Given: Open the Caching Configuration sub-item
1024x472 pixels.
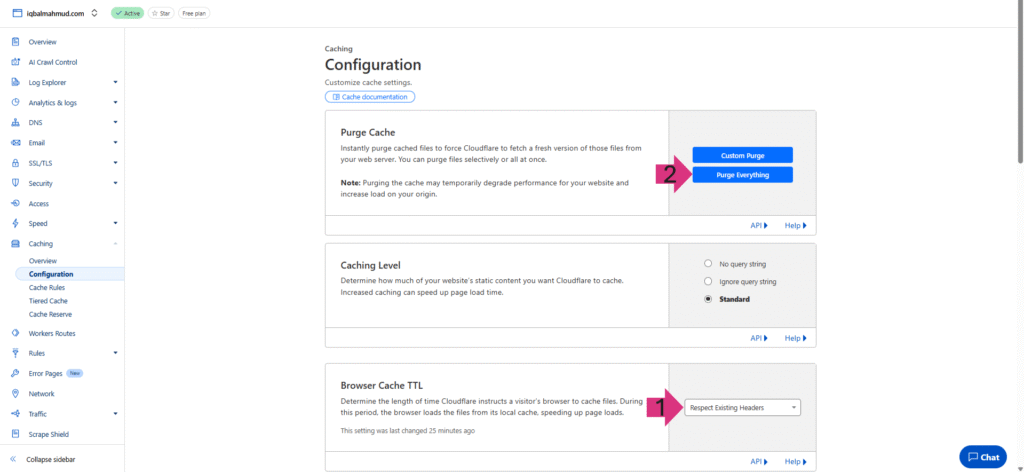Looking at the screenshot, I should [69, 274].
